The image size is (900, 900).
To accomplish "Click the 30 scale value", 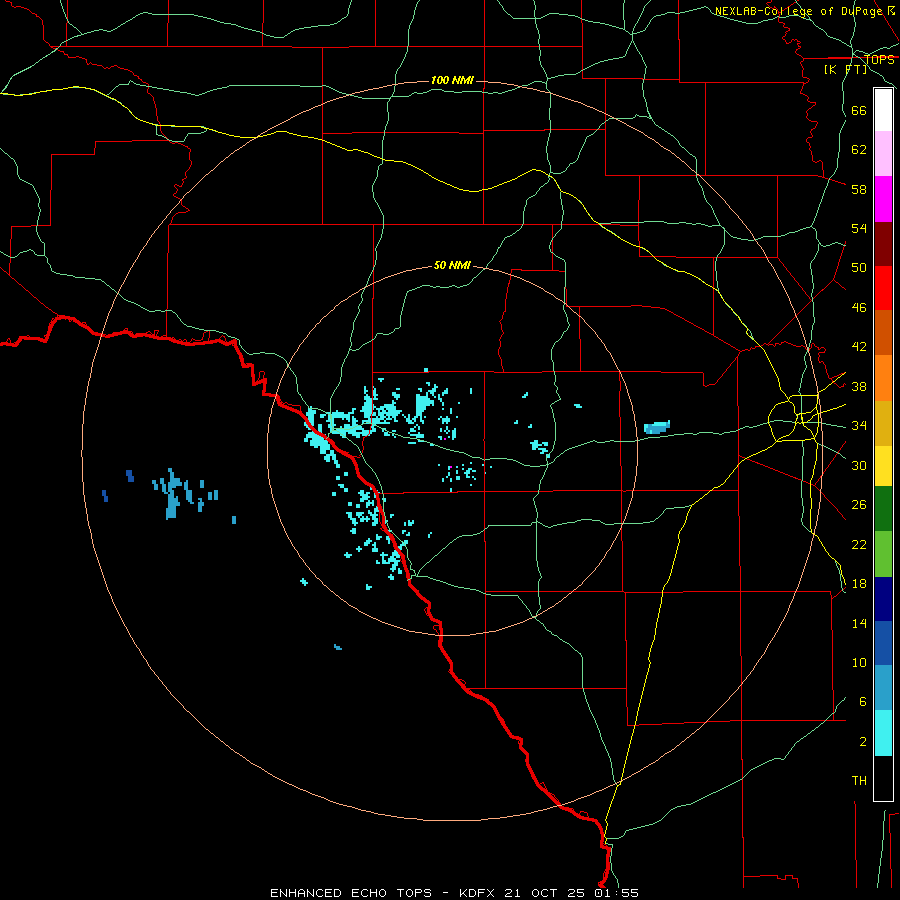I will tap(859, 465).
